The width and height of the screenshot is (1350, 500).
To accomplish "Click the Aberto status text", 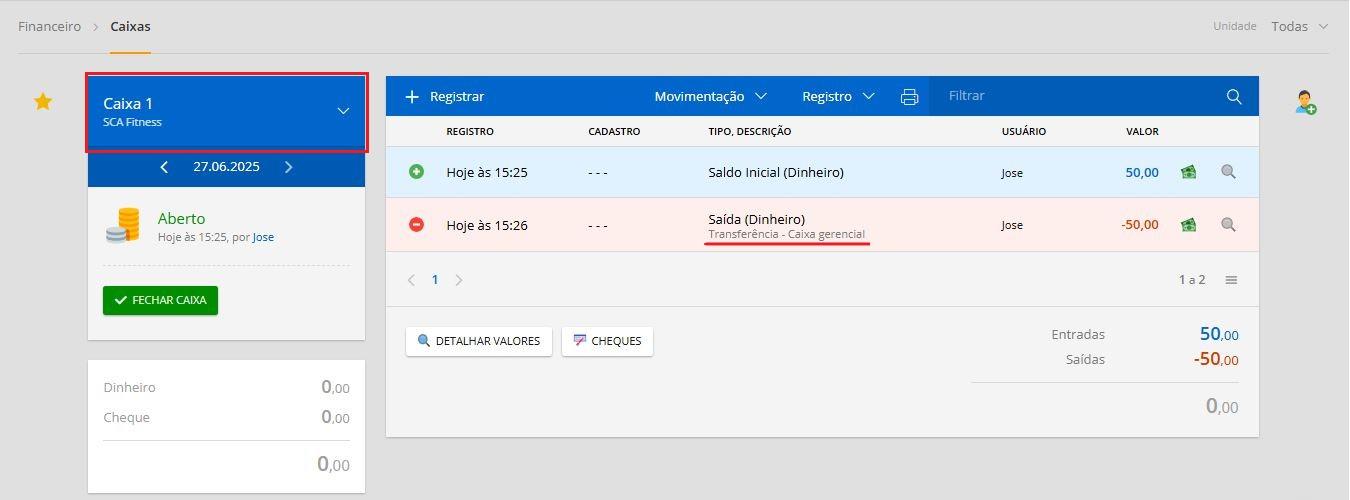I will (181, 218).
